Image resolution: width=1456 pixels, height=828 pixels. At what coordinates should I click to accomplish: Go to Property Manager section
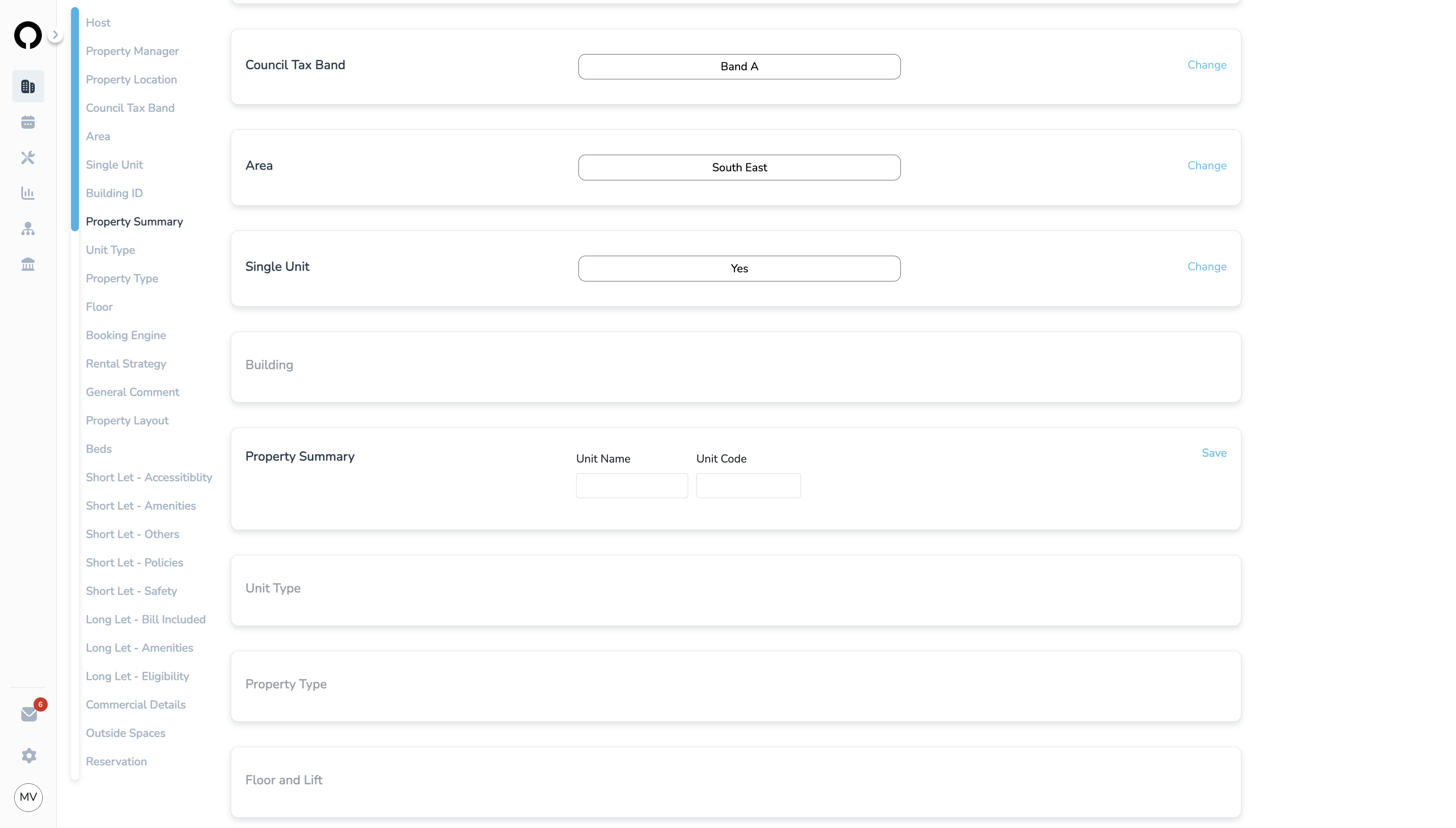point(132,51)
